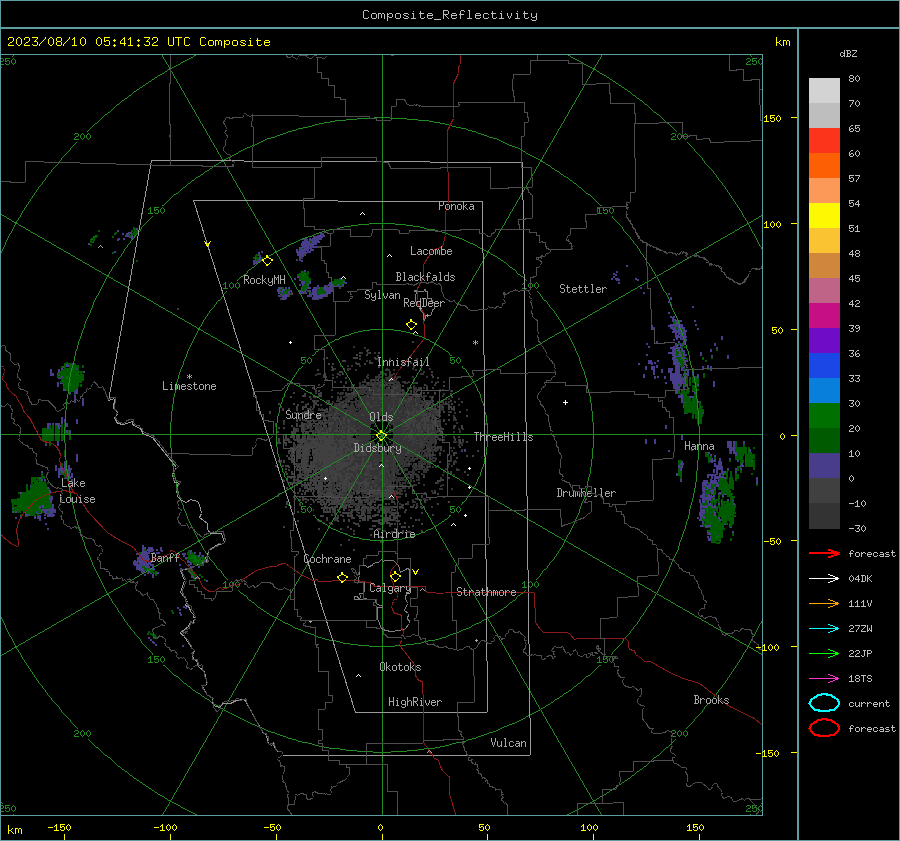Click the magenta 18TS arrow in legend
The height and width of the screenshot is (841, 900).
pos(824,679)
